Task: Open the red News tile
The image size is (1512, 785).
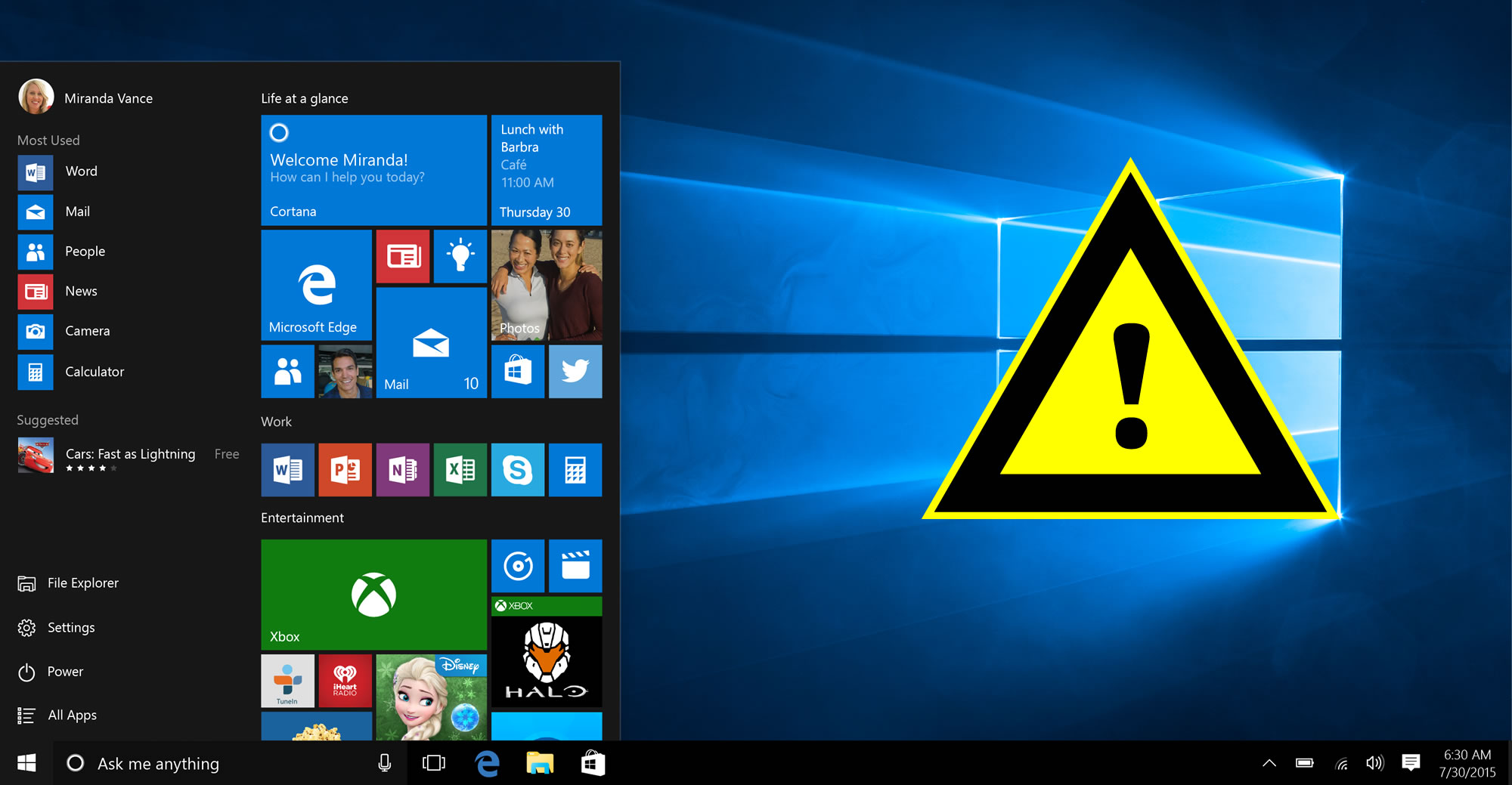Action: [x=403, y=257]
